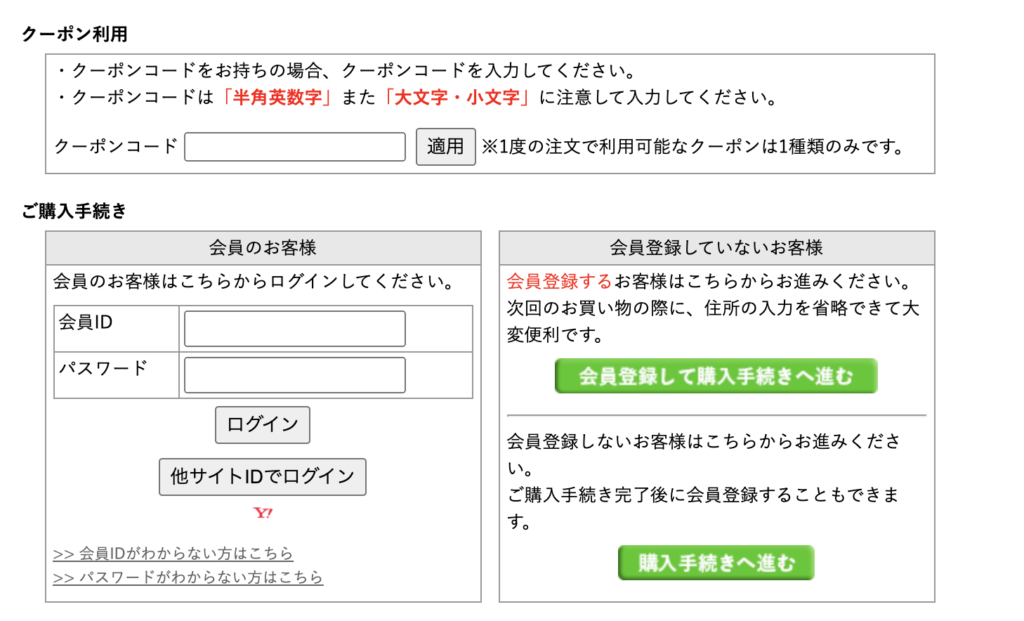
Task: Focus the パスワード text field
Action: point(295,375)
